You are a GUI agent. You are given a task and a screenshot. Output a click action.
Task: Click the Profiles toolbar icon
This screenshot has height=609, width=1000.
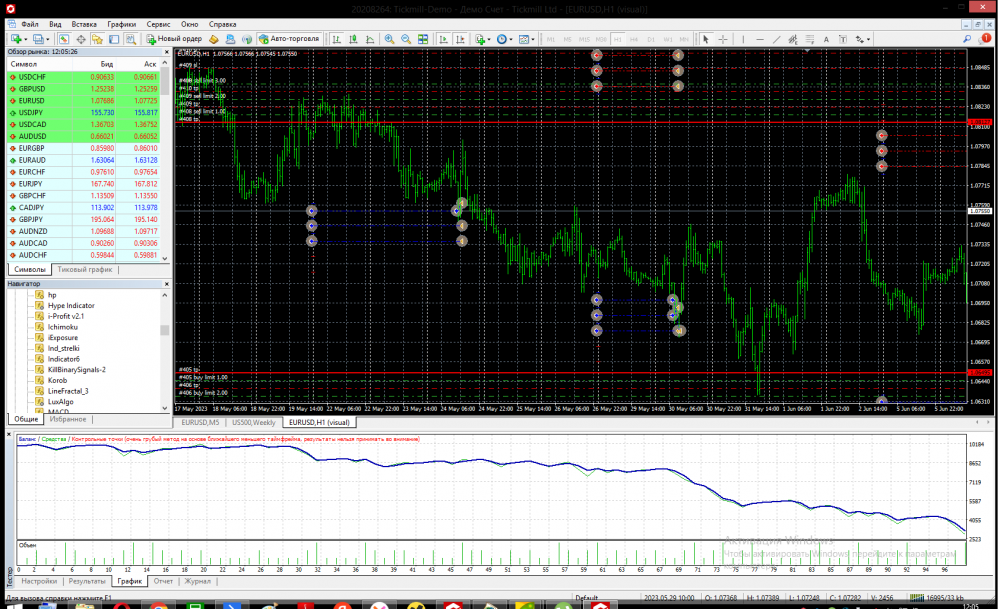pyautogui.click(x=38, y=39)
